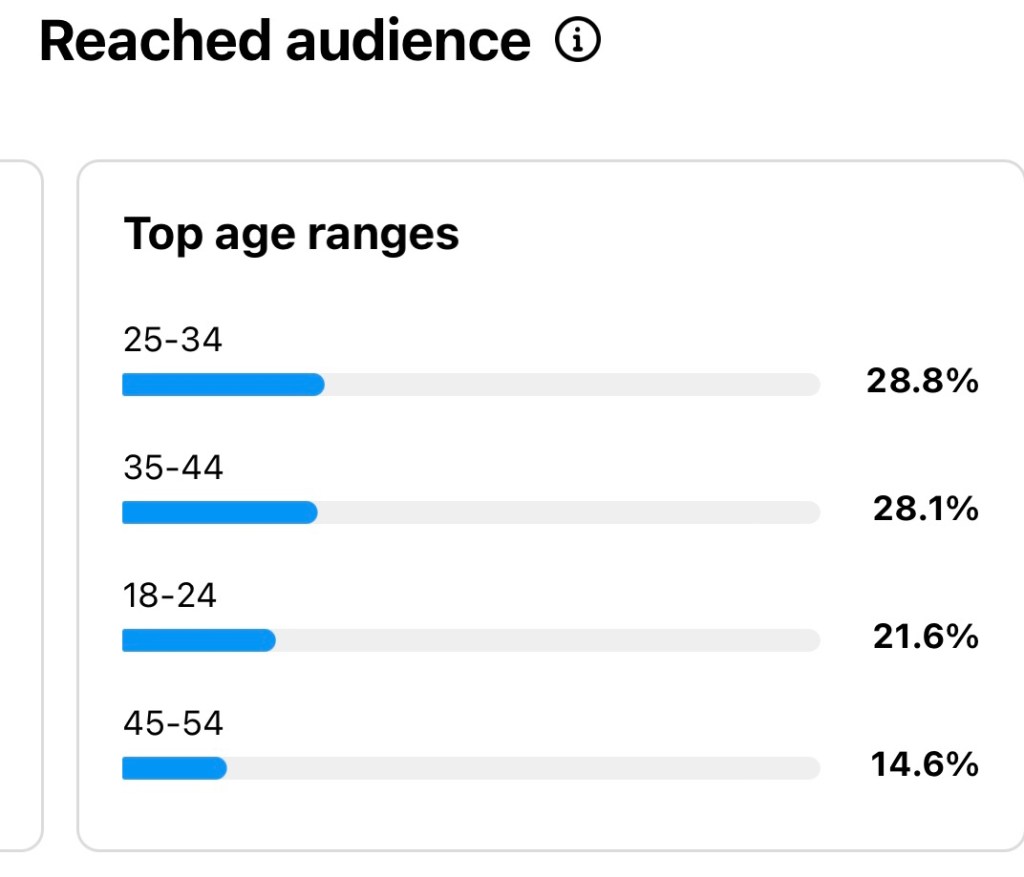This screenshot has height=877, width=1024.
Task: Click the Reached audience heading
Action: [x=285, y=41]
